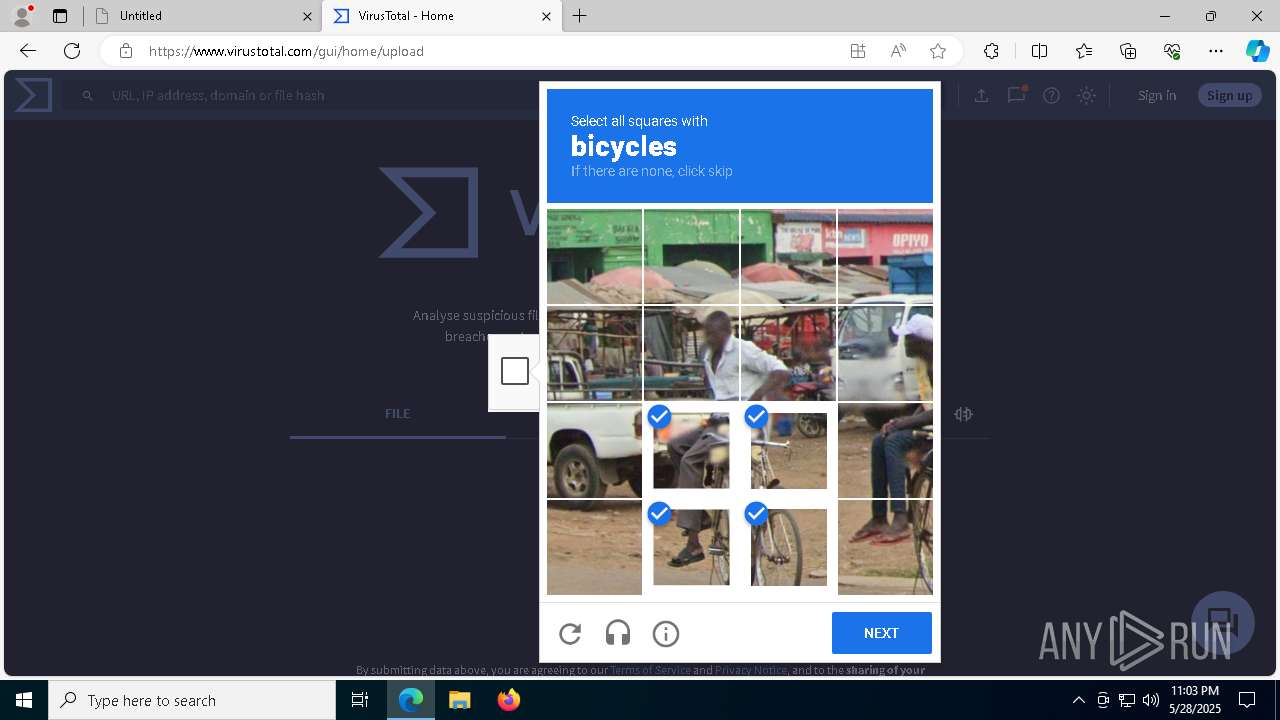The width and height of the screenshot is (1280, 720).
Task: Click the Sign up button
Action: pyautogui.click(x=1229, y=95)
